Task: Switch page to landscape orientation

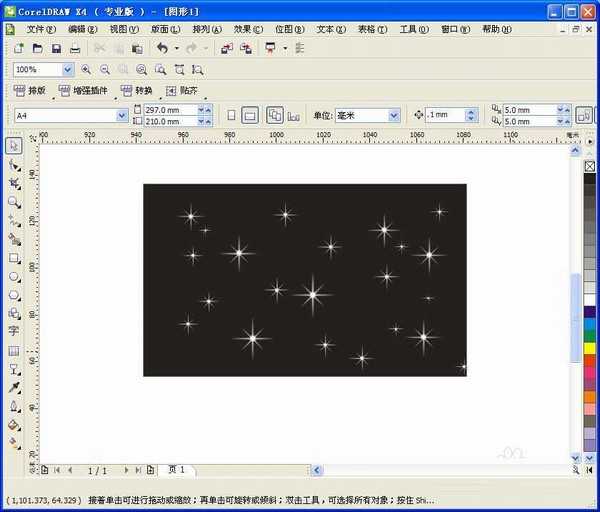Action: click(250, 115)
